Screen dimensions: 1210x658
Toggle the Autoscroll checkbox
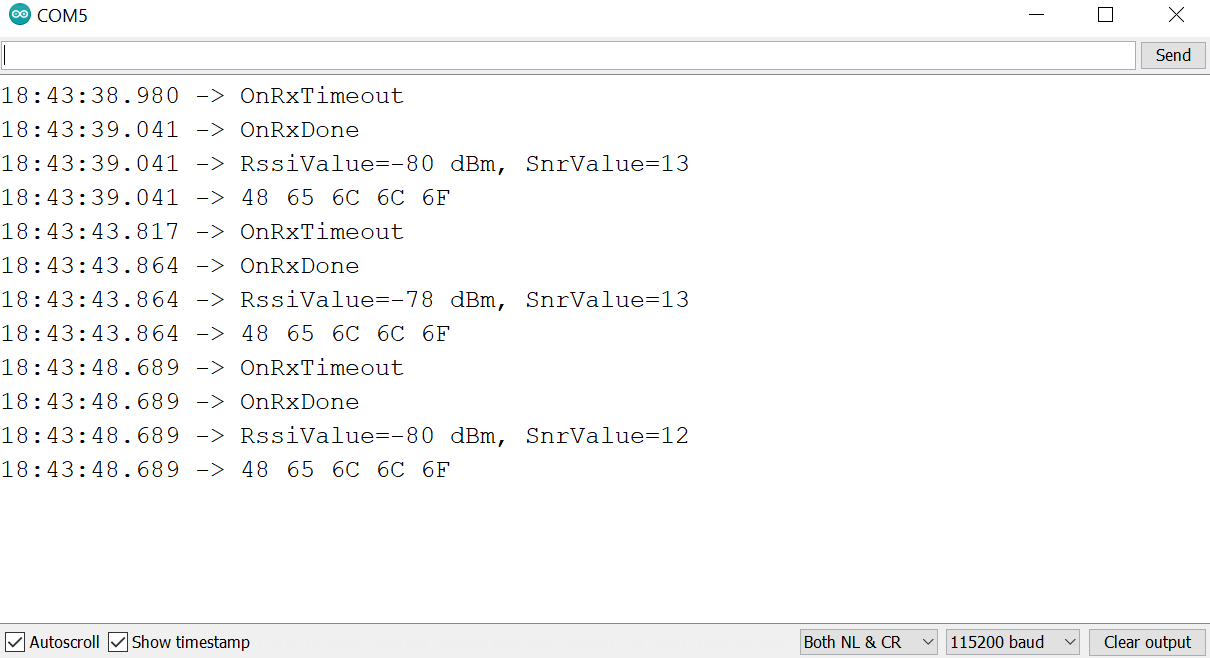pos(15,642)
